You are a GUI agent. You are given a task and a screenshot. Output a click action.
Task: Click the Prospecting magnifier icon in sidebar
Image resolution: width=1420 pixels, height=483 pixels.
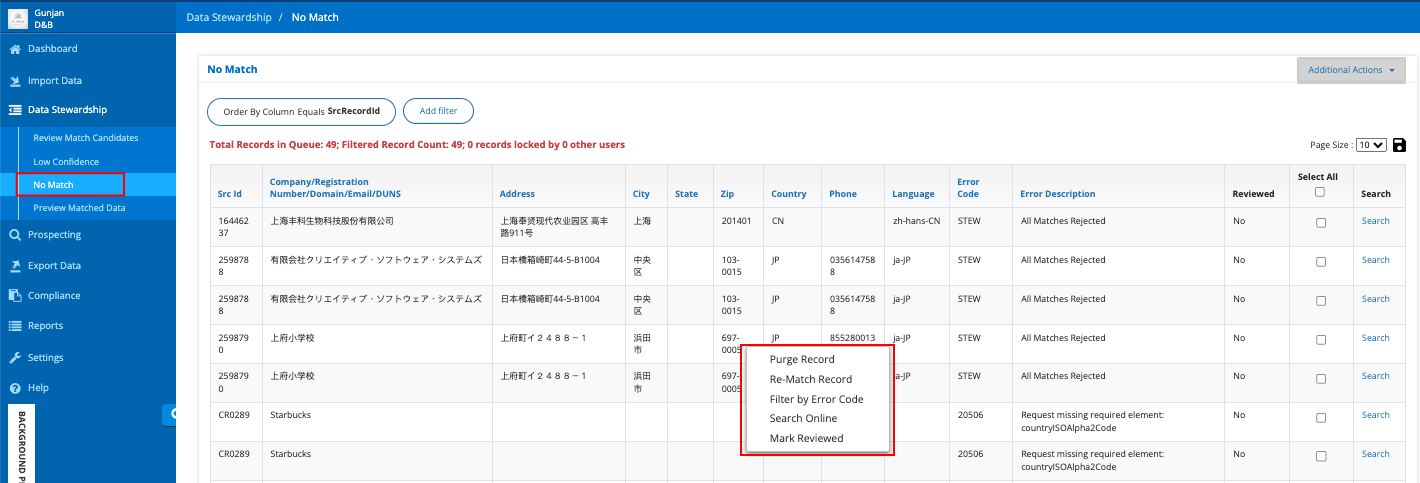tap(15, 235)
